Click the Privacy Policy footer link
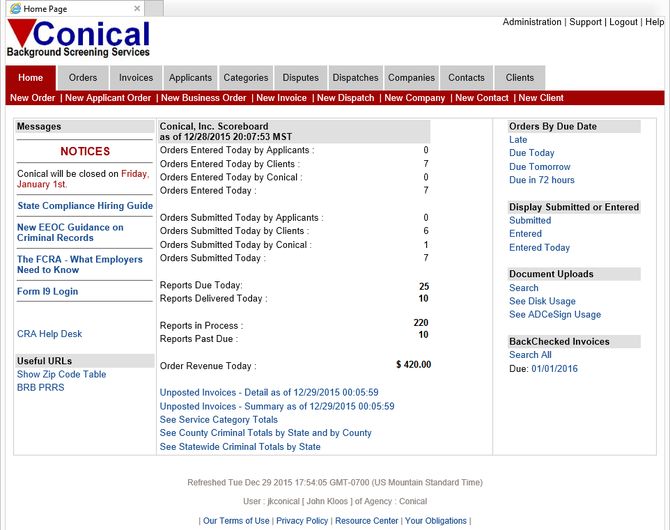Viewport: 670px width, 530px height. tap(302, 521)
